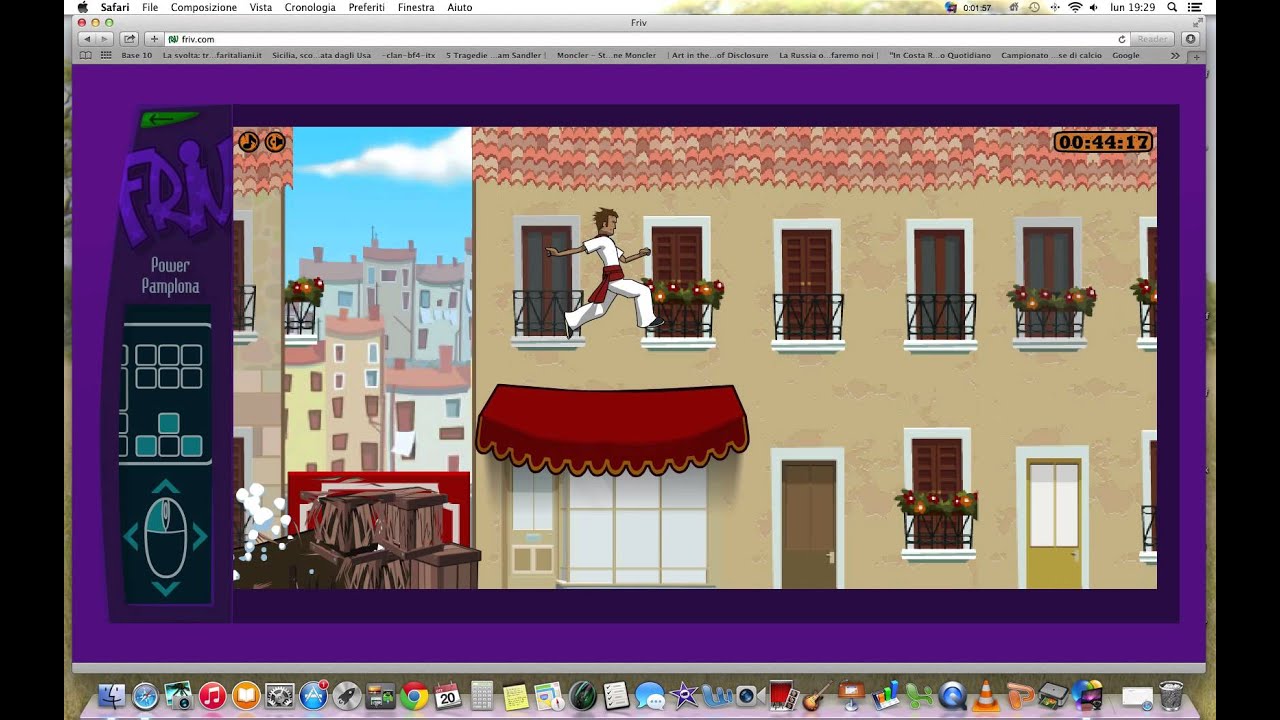Open Safari's share button
The height and width of the screenshot is (720, 1280).
pyautogui.click(x=129, y=39)
